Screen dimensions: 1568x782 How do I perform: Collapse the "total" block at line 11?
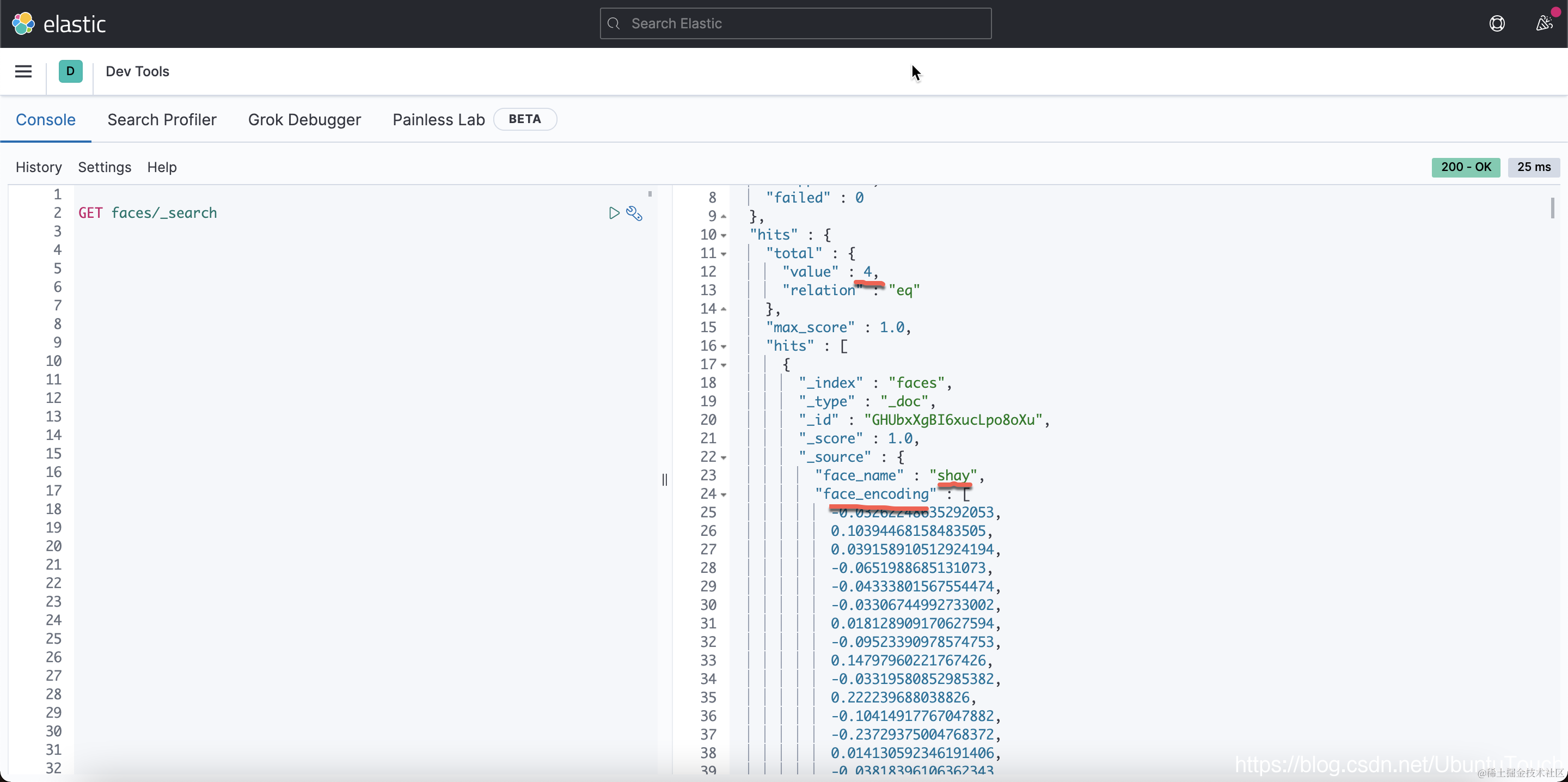(724, 254)
